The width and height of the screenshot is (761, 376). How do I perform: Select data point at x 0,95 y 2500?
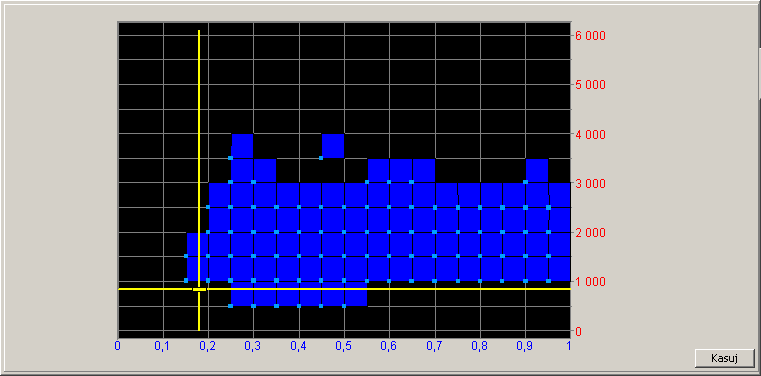pos(548,207)
